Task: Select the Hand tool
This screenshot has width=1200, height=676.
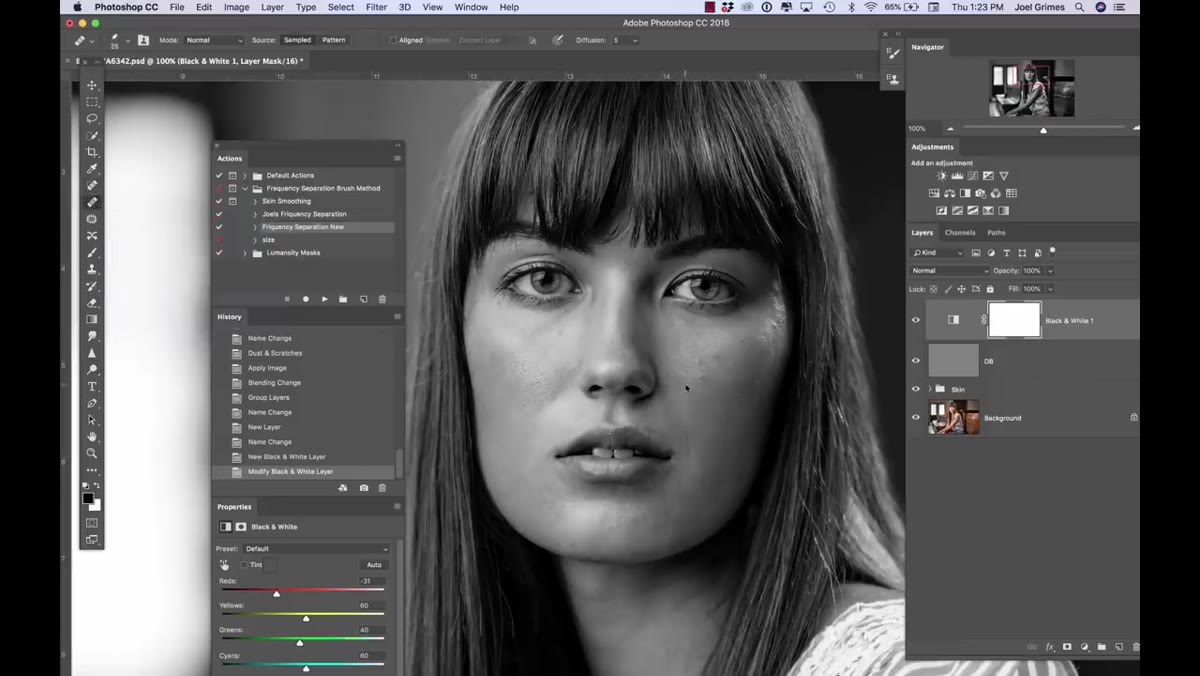Action: (x=92, y=436)
